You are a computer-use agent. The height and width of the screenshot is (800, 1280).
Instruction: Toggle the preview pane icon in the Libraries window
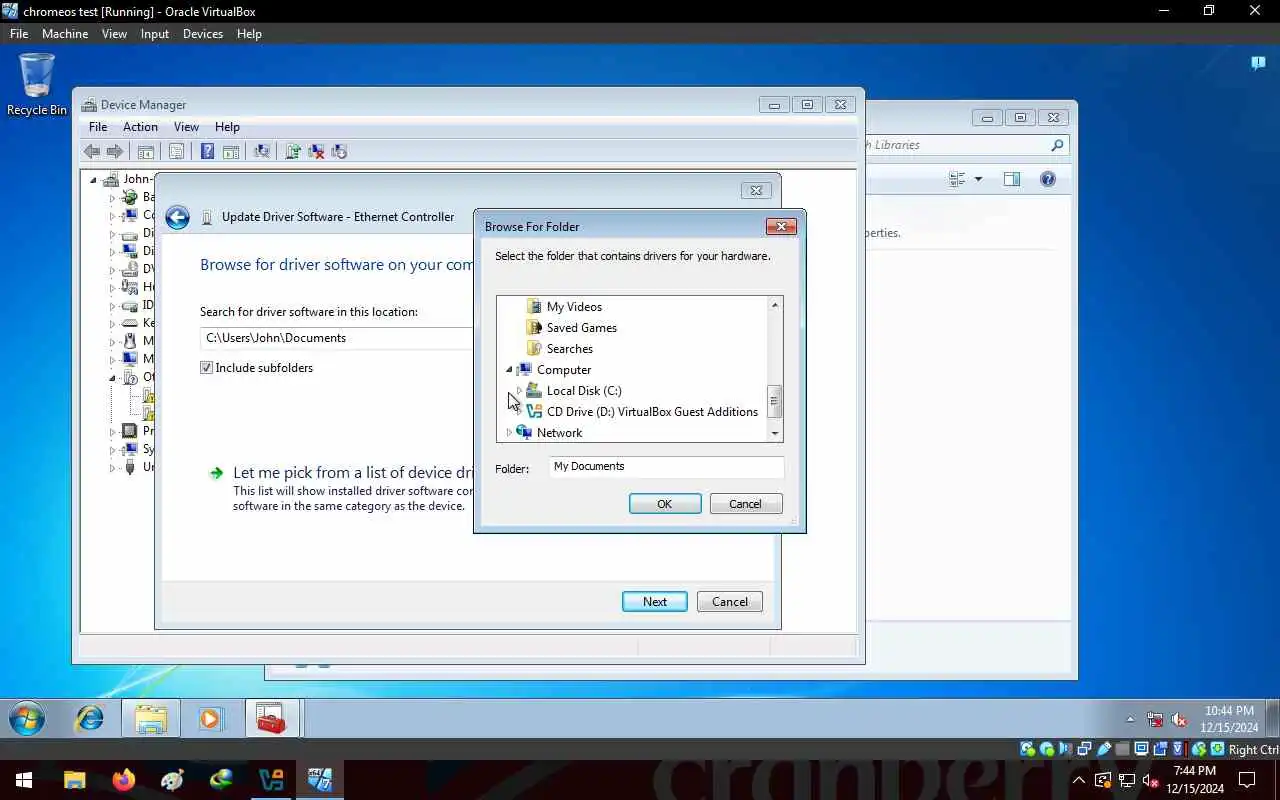pos(1012,179)
